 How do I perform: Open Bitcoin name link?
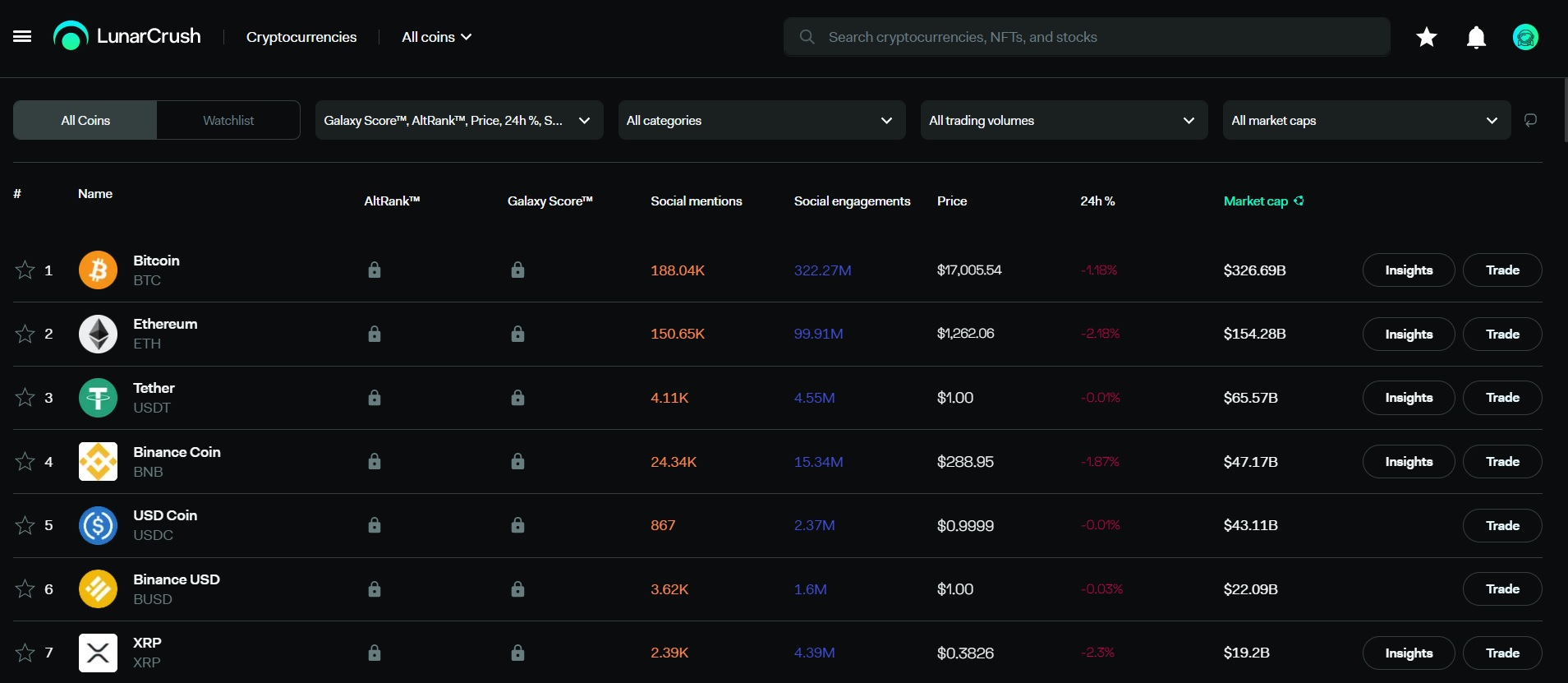click(156, 261)
